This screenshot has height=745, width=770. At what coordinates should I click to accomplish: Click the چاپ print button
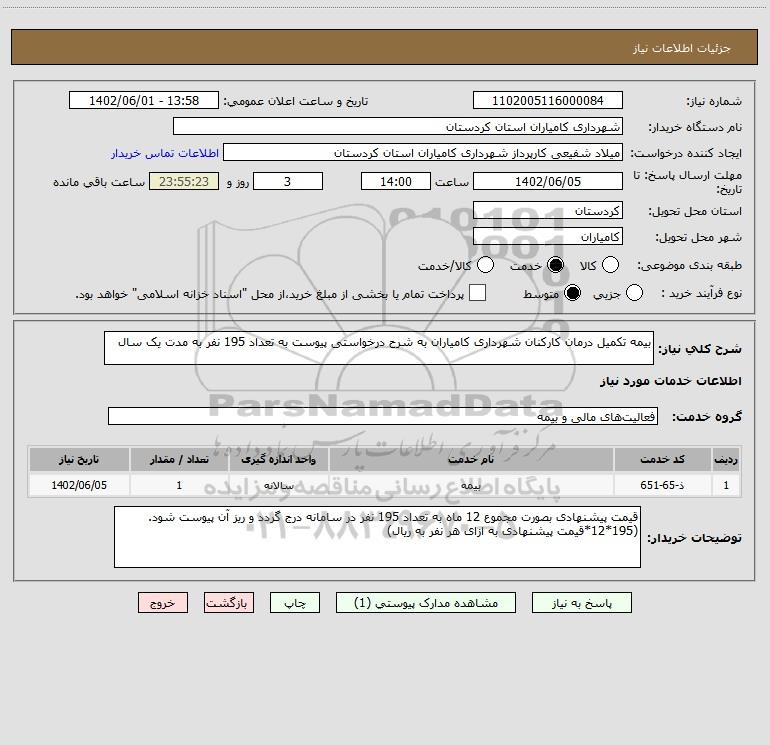pos(295,603)
